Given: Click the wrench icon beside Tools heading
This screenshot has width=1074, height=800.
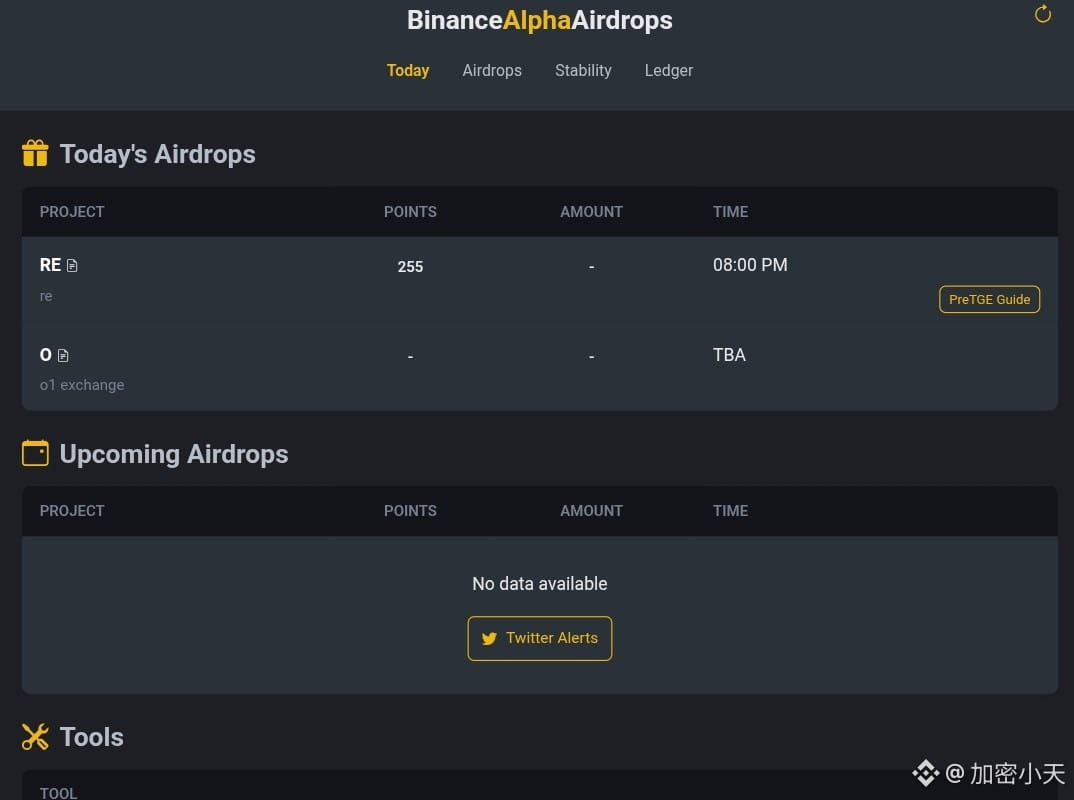Looking at the screenshot, I should (x=35, y=737).
